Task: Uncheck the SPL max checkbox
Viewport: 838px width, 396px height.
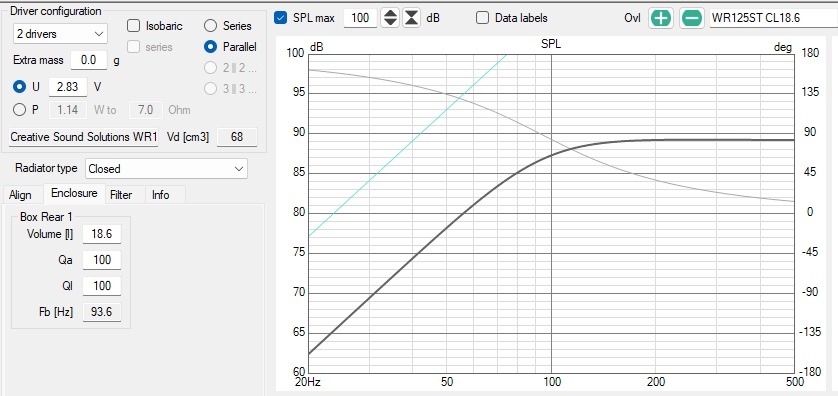Action: [281, 18]
